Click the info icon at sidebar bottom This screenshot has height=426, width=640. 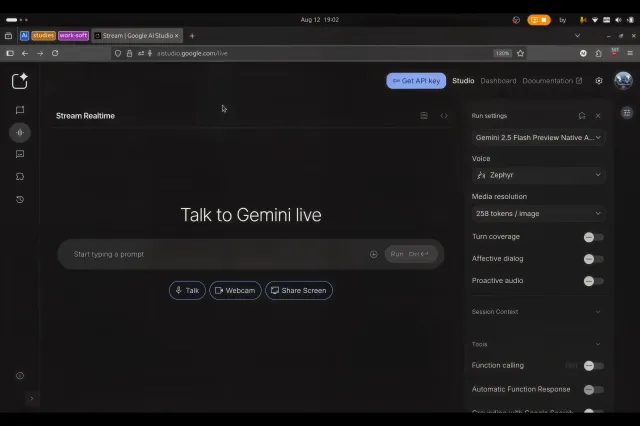[x=20, y=376]
